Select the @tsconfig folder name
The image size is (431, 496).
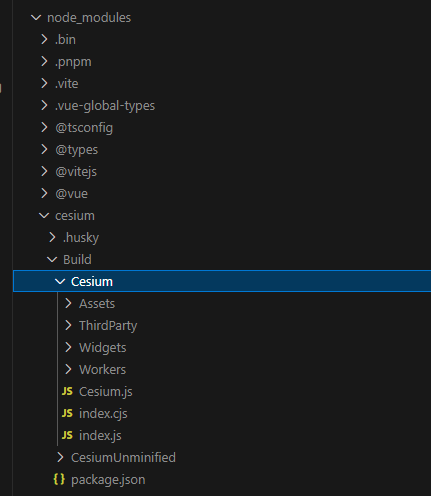click(x=84, y=128)
